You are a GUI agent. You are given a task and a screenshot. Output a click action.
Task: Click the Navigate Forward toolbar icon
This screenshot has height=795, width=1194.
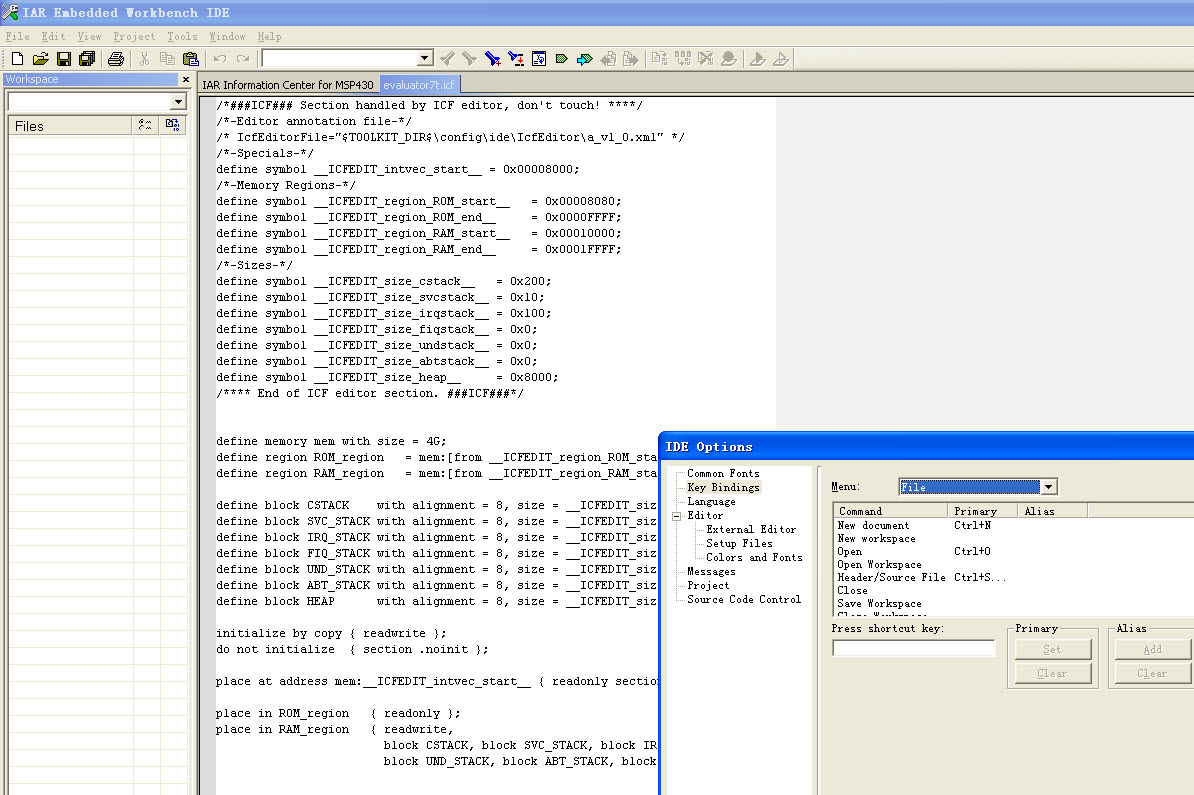pos(631,59)
